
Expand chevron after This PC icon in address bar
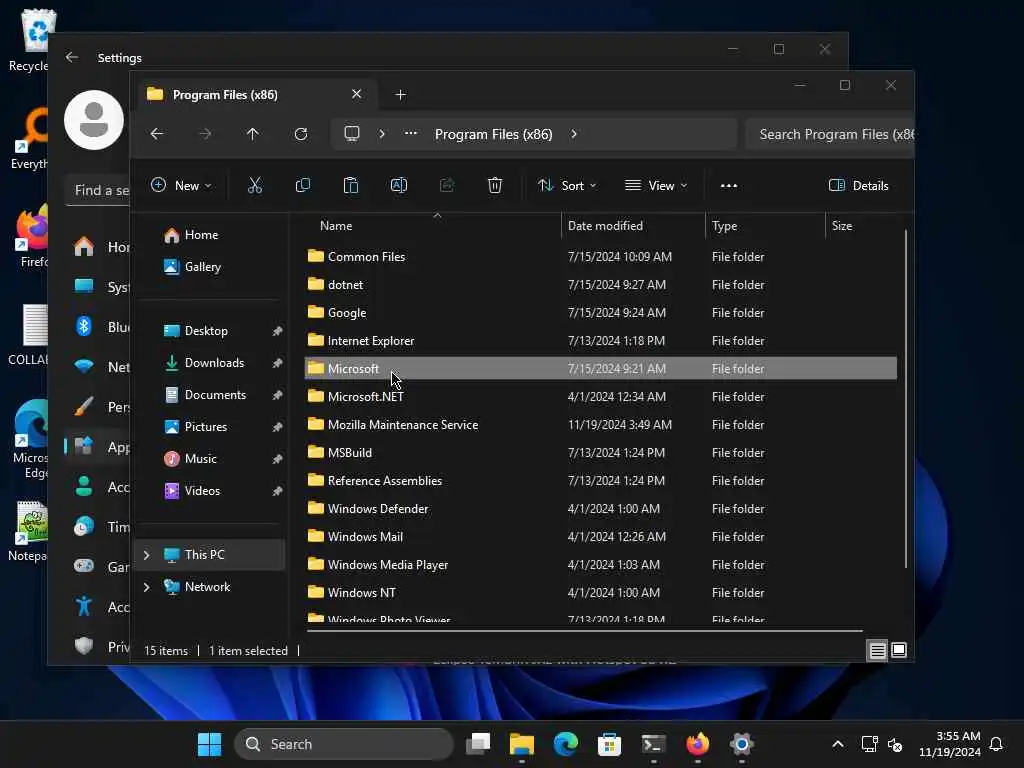coord(382,134)
